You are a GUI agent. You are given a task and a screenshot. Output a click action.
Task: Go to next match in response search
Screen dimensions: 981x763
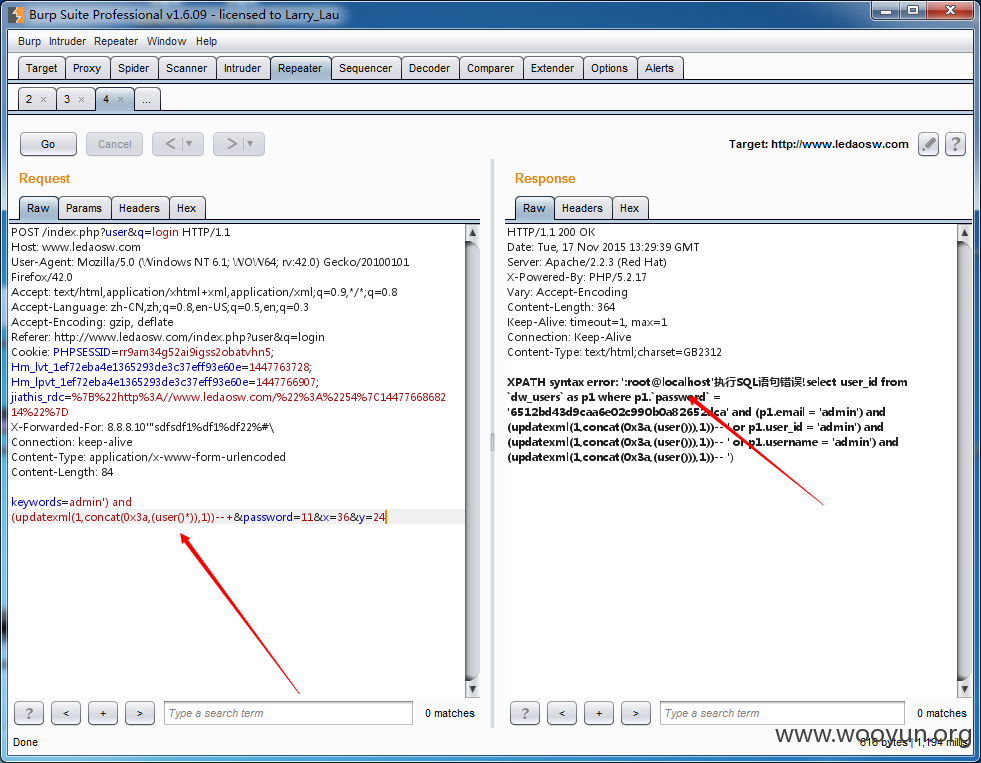click(636, 713)
